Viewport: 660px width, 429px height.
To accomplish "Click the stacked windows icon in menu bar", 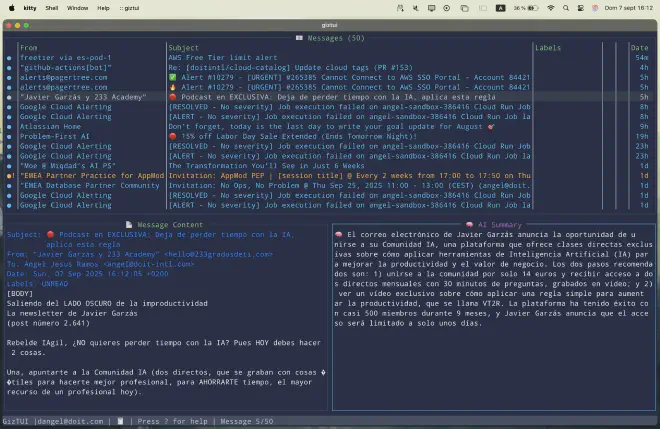I will [x=464, y=8].
